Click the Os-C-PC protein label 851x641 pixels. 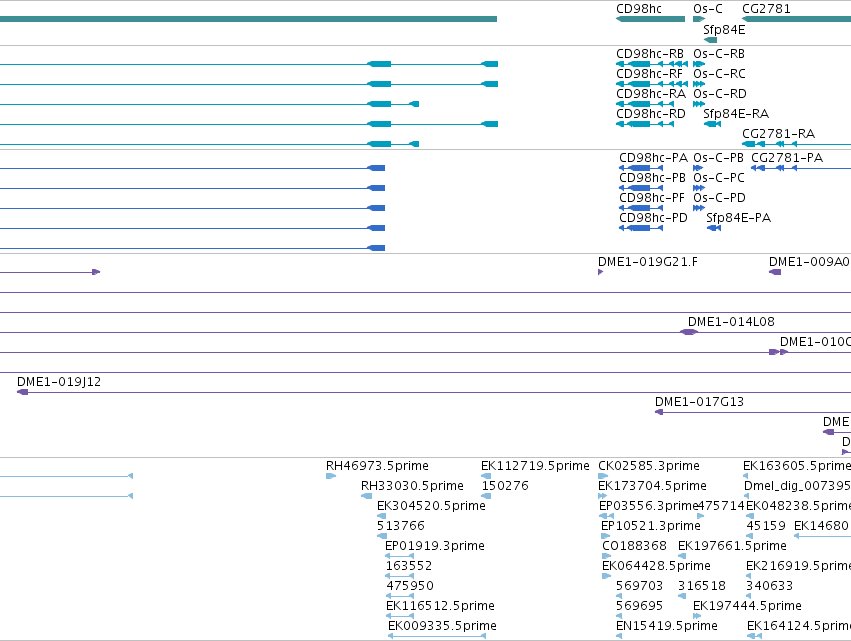tap(719, 178)
